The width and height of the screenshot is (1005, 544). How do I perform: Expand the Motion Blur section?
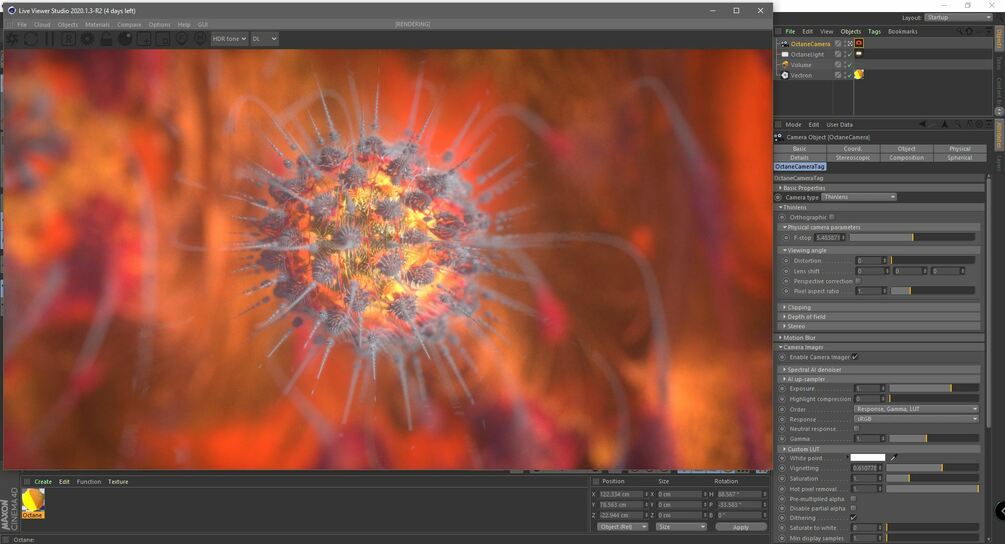tap(880, 337)
